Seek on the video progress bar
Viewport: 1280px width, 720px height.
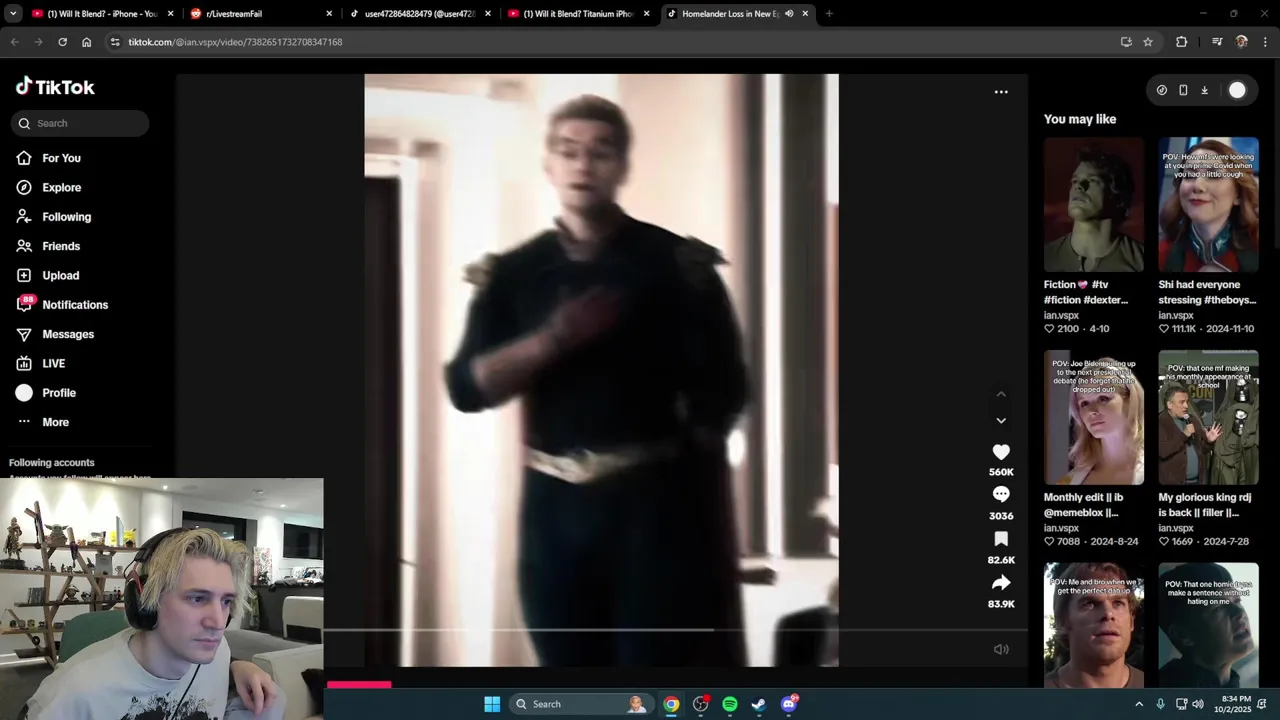(x=675, y=630)
